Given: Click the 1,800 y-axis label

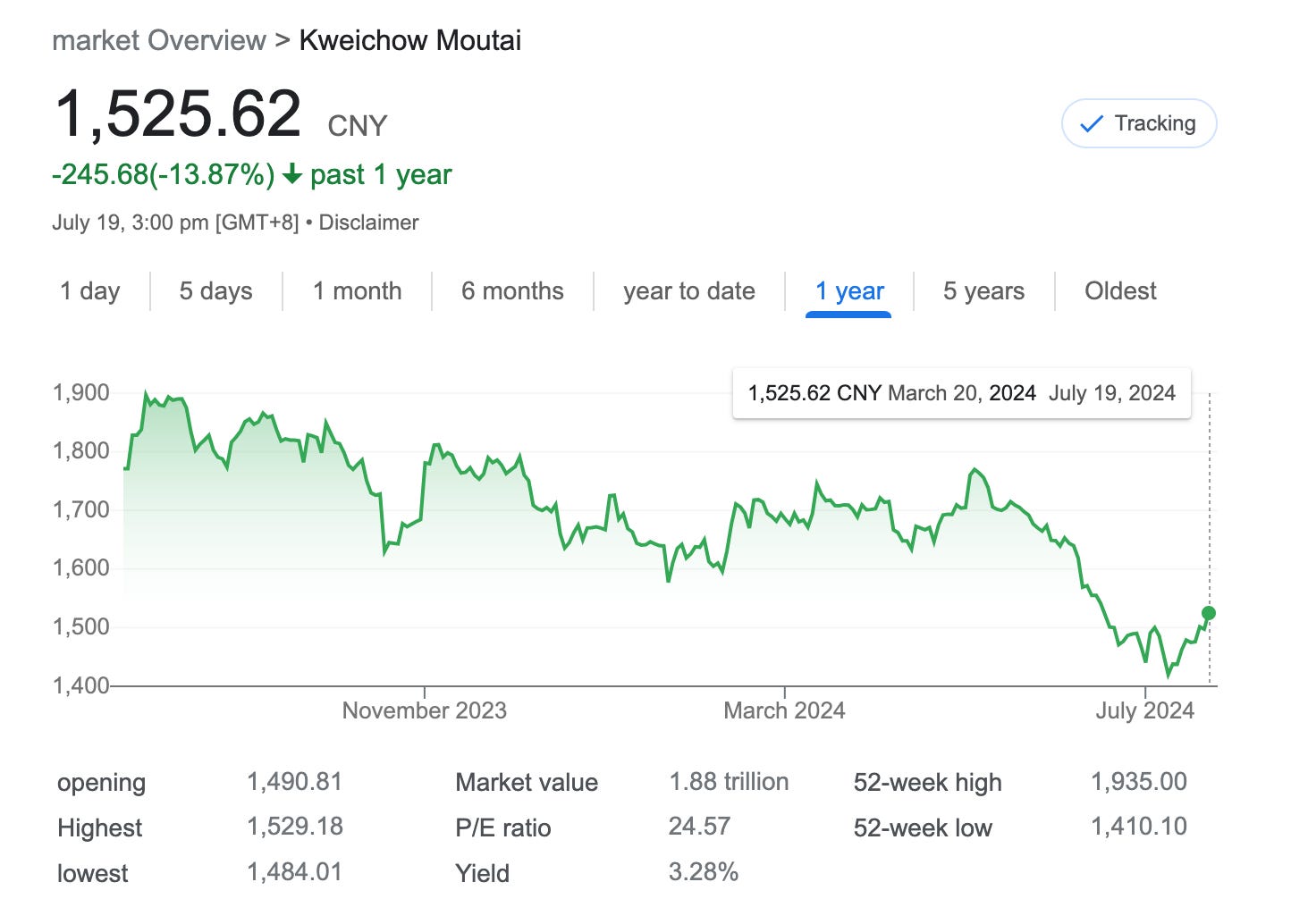Looking at the screenshot, I should pos(81,451).
